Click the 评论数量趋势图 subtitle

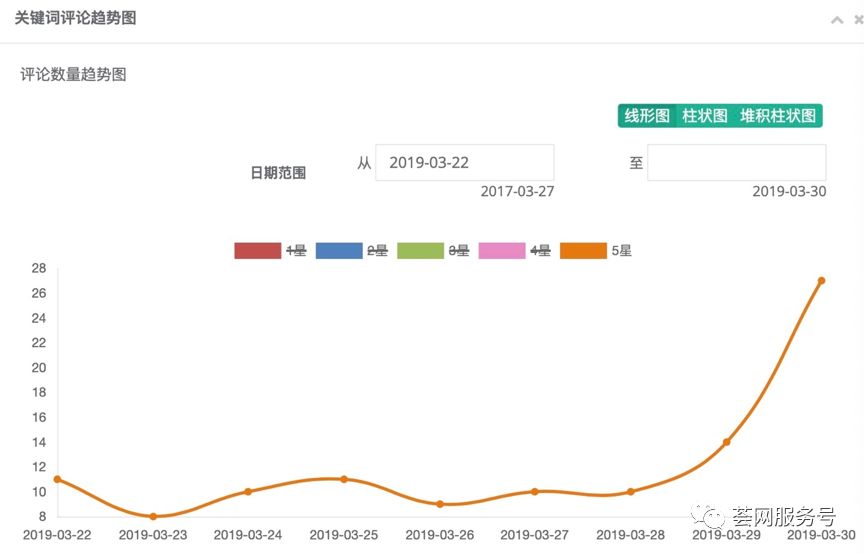tap(73, 74)
